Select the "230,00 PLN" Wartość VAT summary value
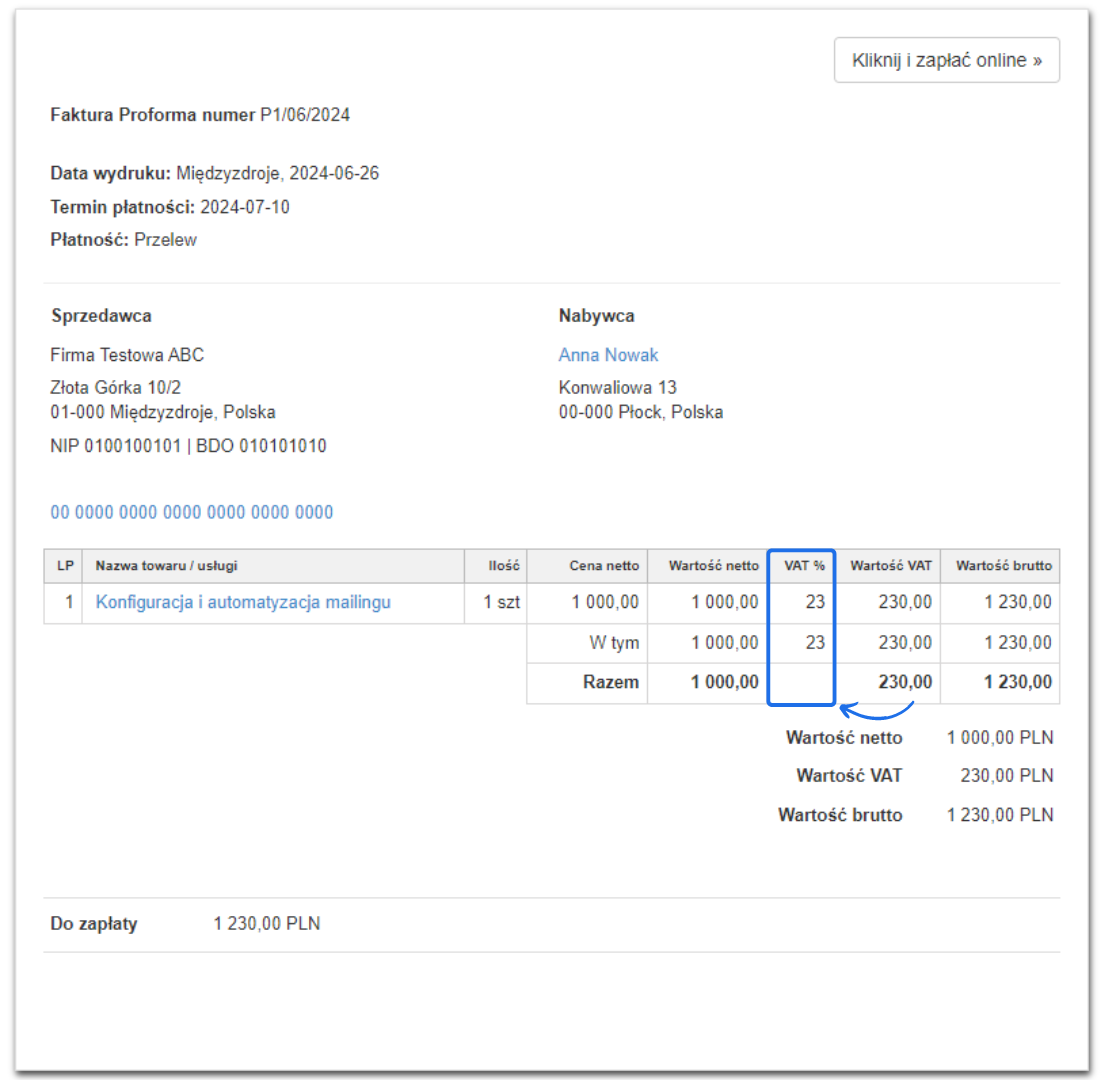 pos(1000,775)
